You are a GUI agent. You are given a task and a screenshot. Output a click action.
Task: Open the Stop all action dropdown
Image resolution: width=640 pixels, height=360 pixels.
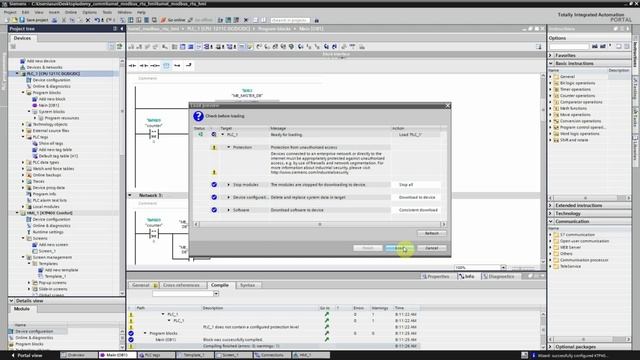pos(416,184)
